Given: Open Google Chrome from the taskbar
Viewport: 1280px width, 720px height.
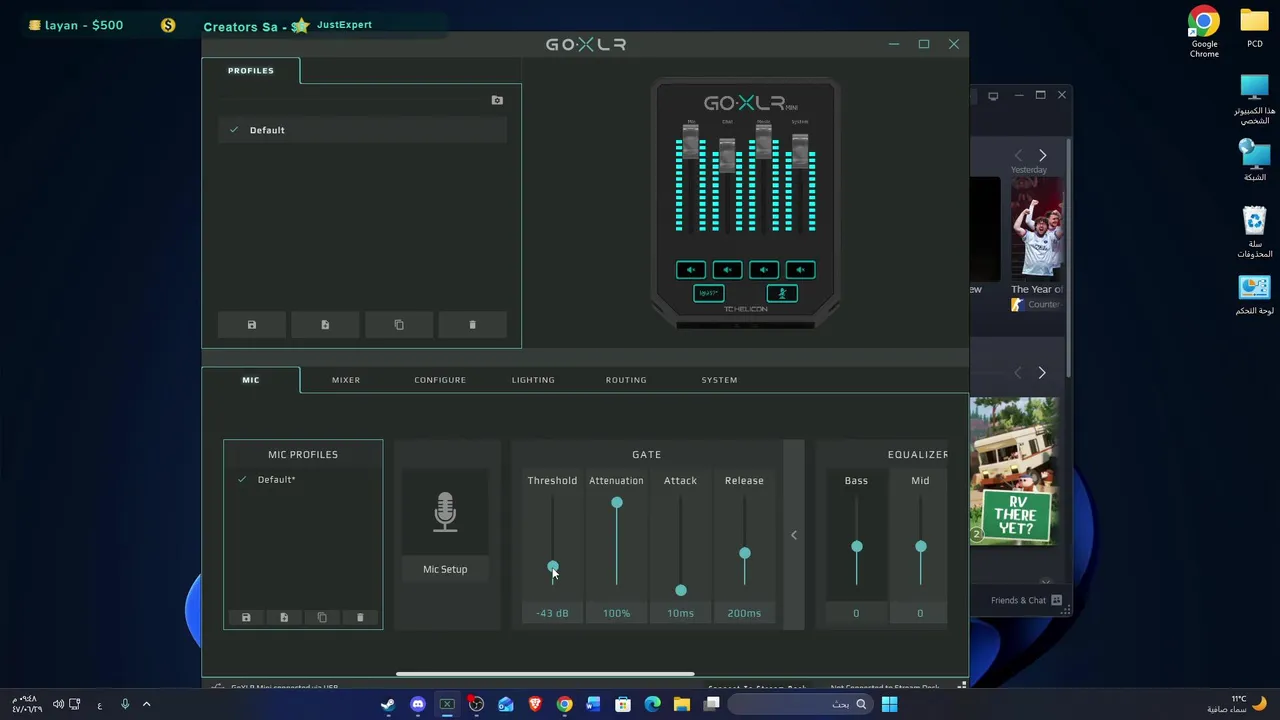Looking at the screenshot, I should coord(564,704).
